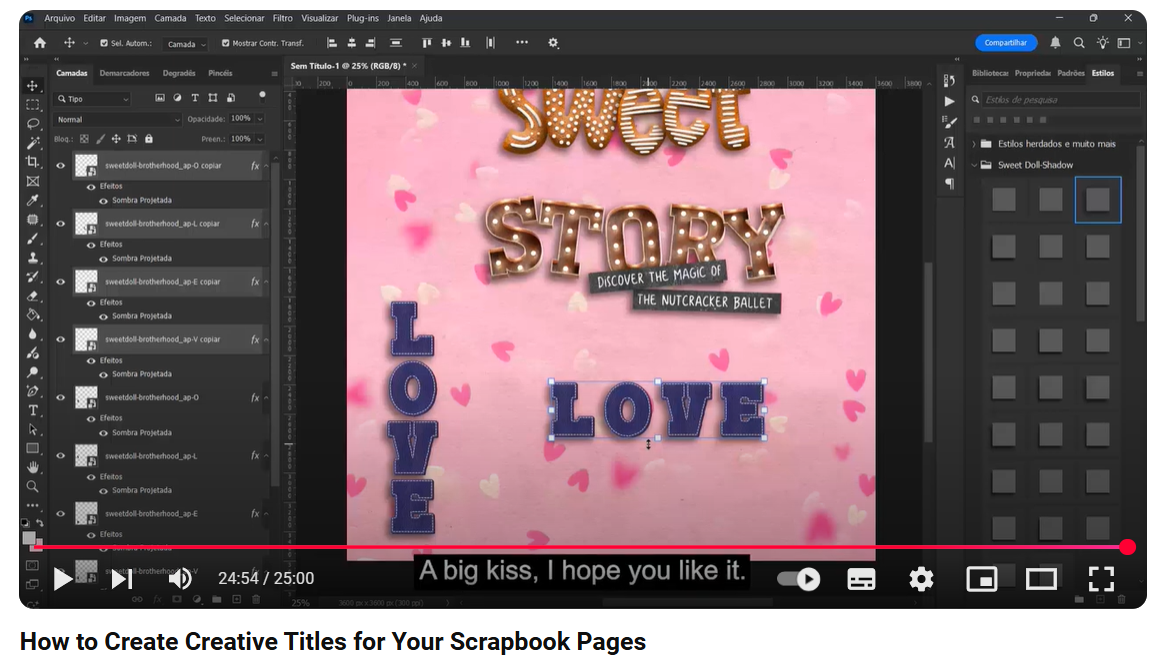Open the Camada menu
1162x656 pixels.
[170, 18]
